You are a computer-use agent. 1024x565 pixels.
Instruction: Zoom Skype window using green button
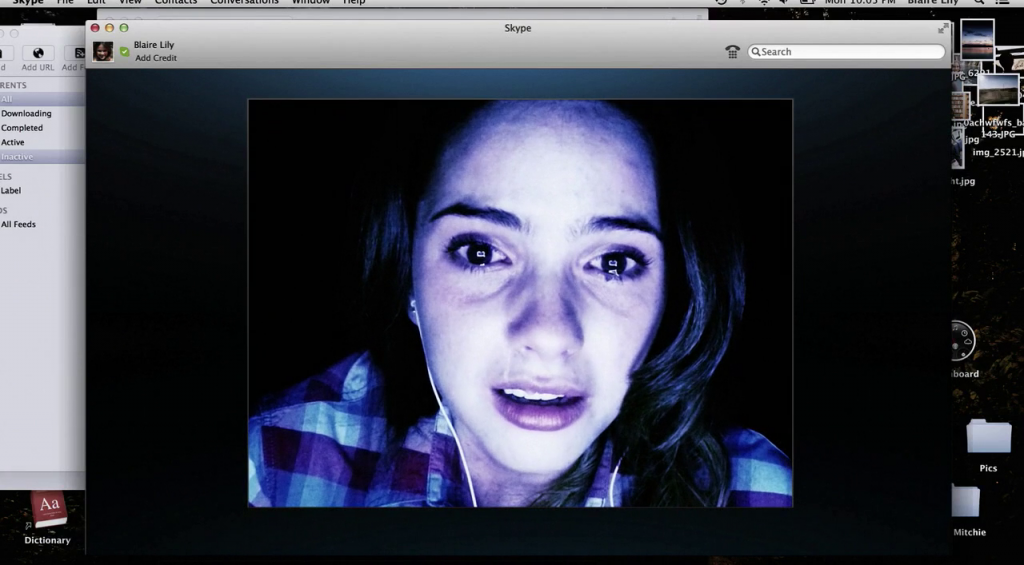[x=123, y=27]
